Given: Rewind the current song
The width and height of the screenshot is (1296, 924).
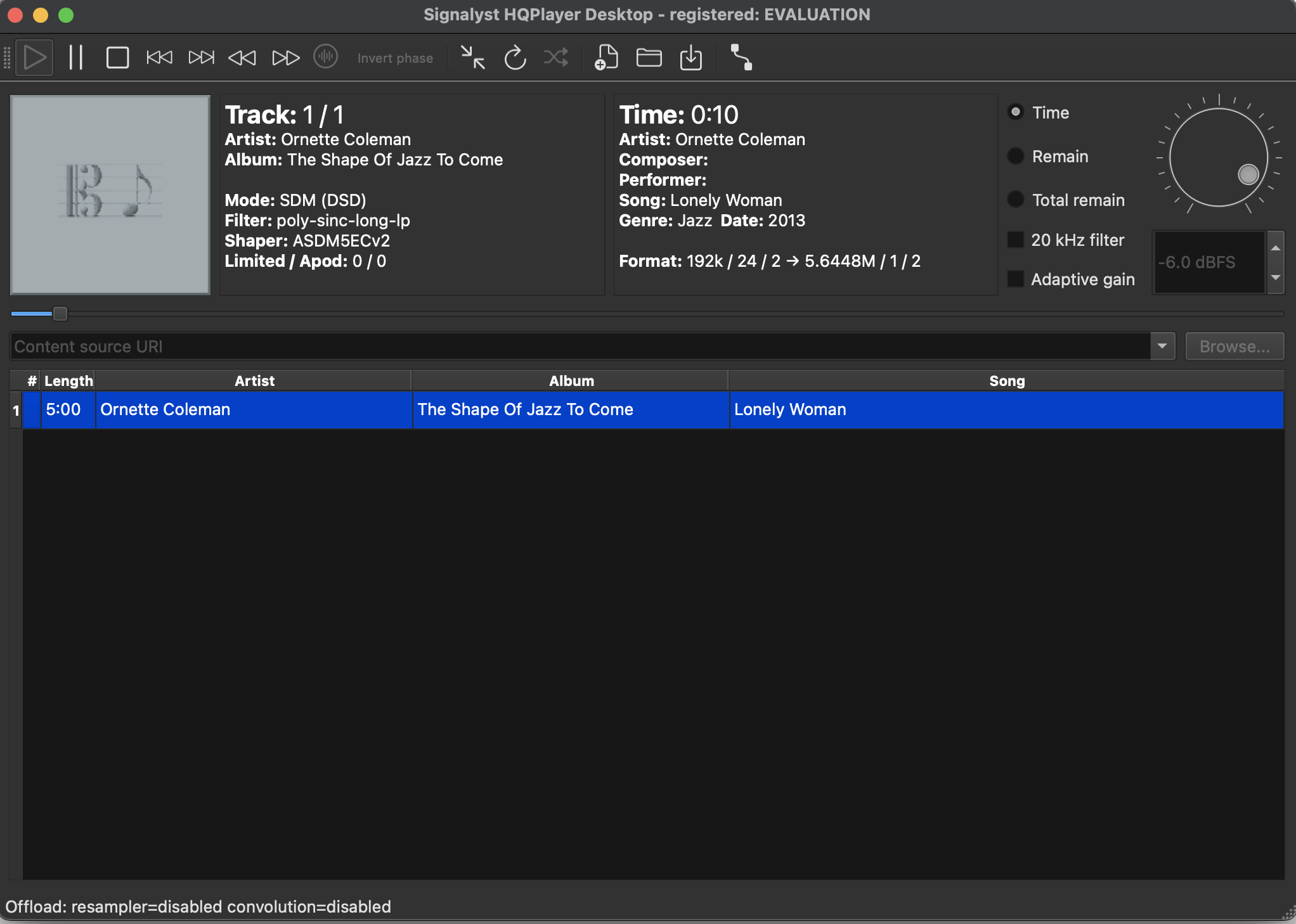Looking at the screenshot, I should [242, 58].
